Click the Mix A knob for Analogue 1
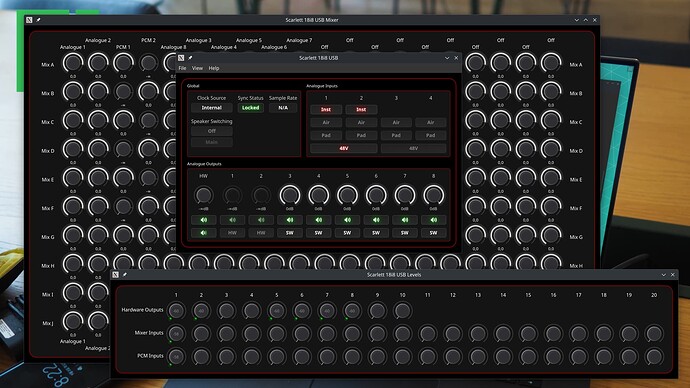The width and height of the screenshot is (690, 388). tap(73, 63)
